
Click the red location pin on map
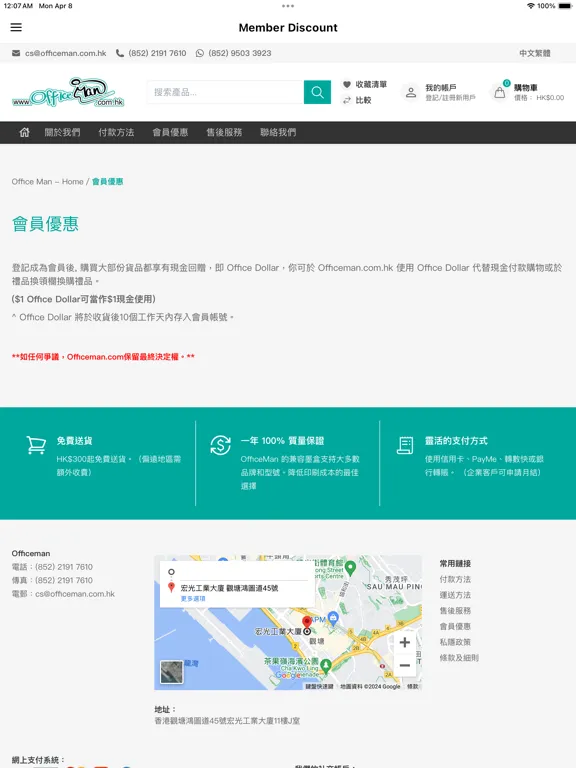click(307, 622)
